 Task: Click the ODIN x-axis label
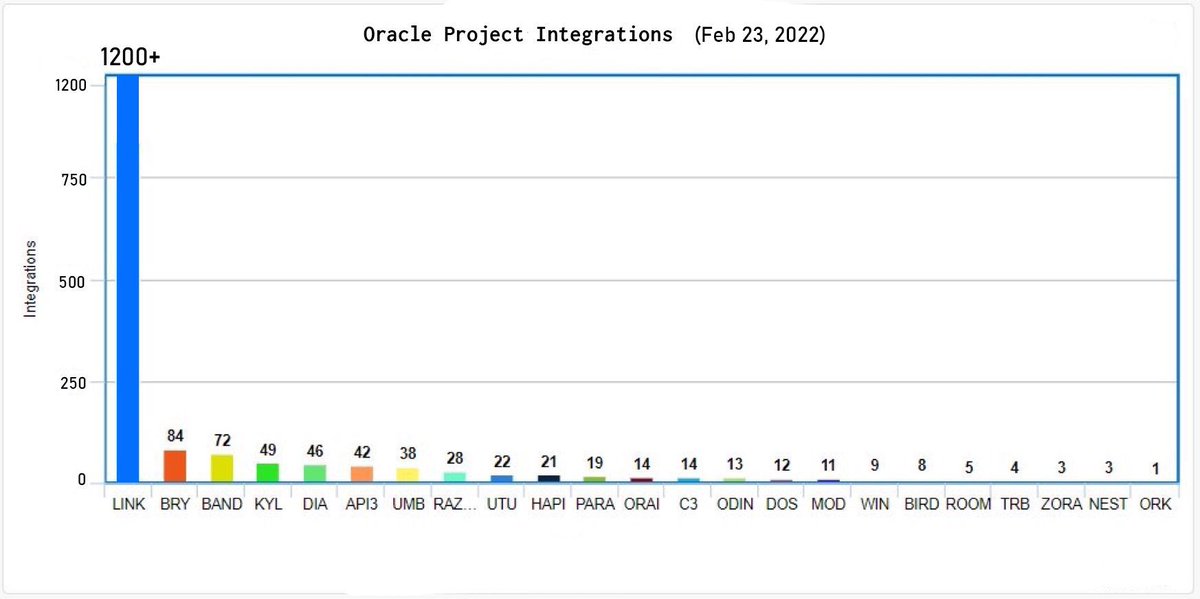[x=735, y=504]
